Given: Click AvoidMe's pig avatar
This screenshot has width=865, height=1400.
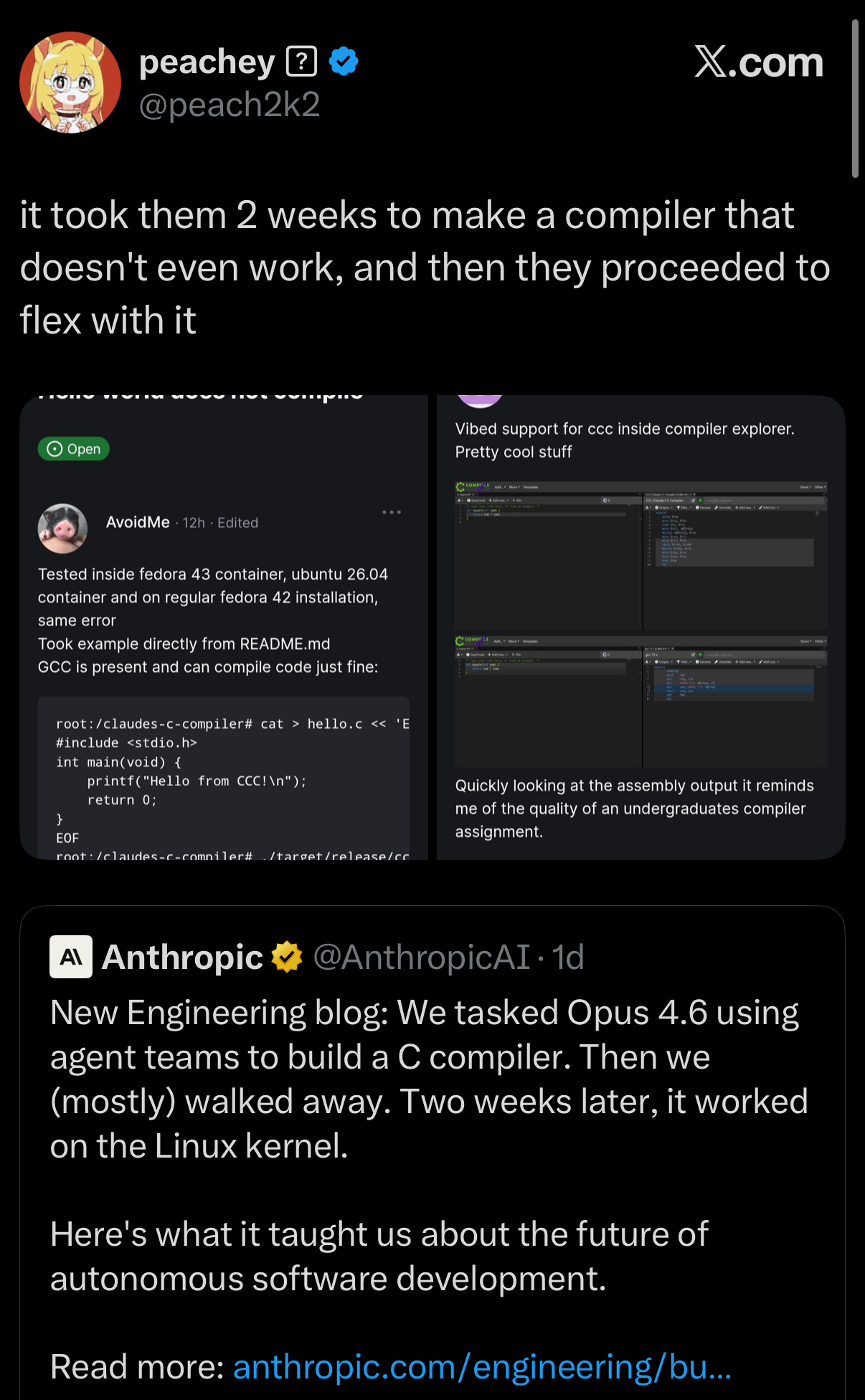Looking at the screenshot, I should tap(62, 528).
